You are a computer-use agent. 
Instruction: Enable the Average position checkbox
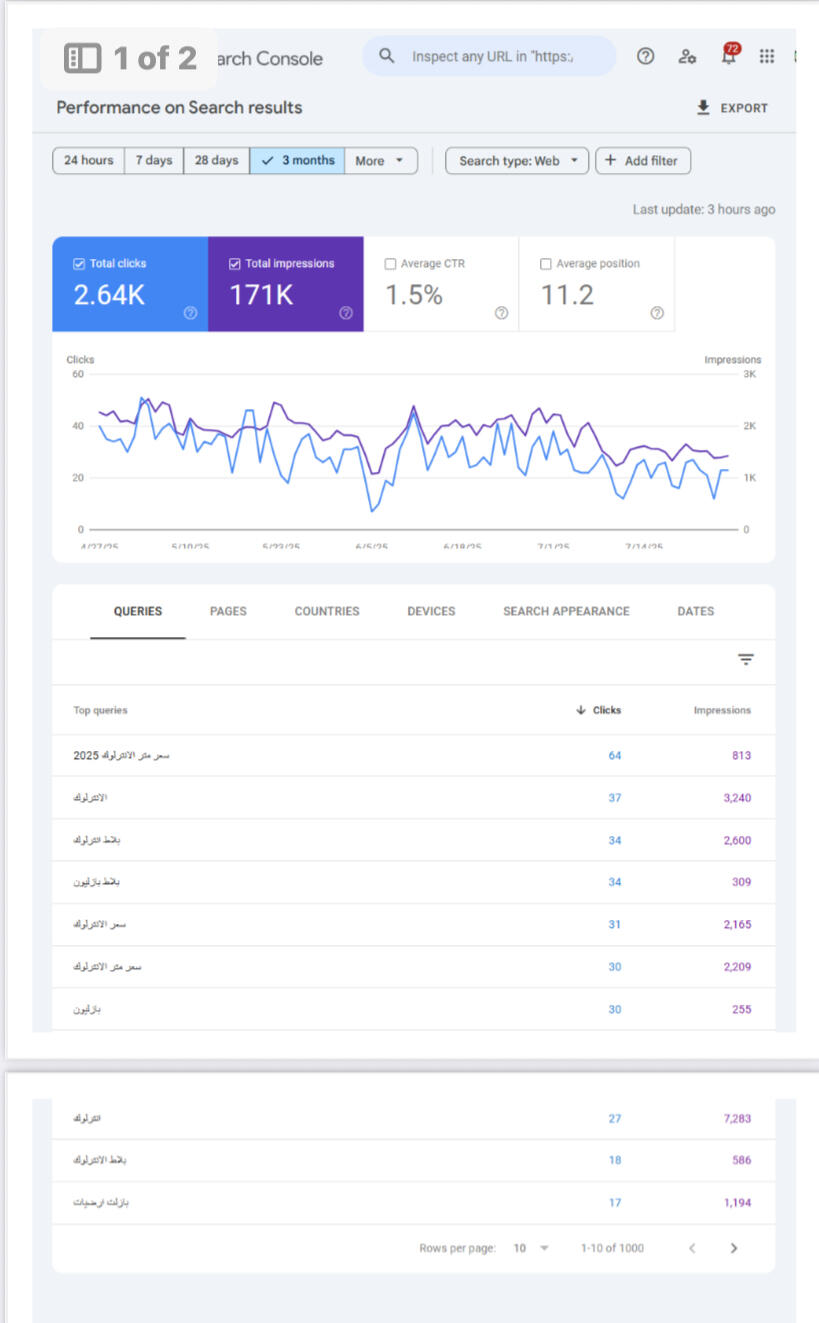coord(545,264)
